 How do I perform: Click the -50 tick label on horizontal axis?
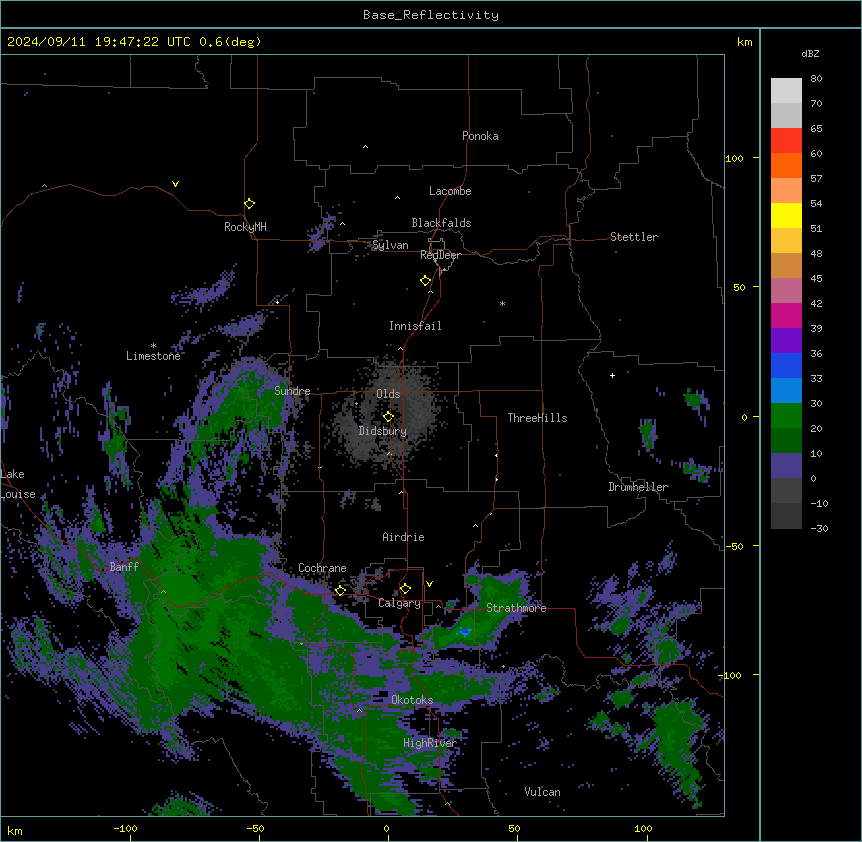(256, 828)
